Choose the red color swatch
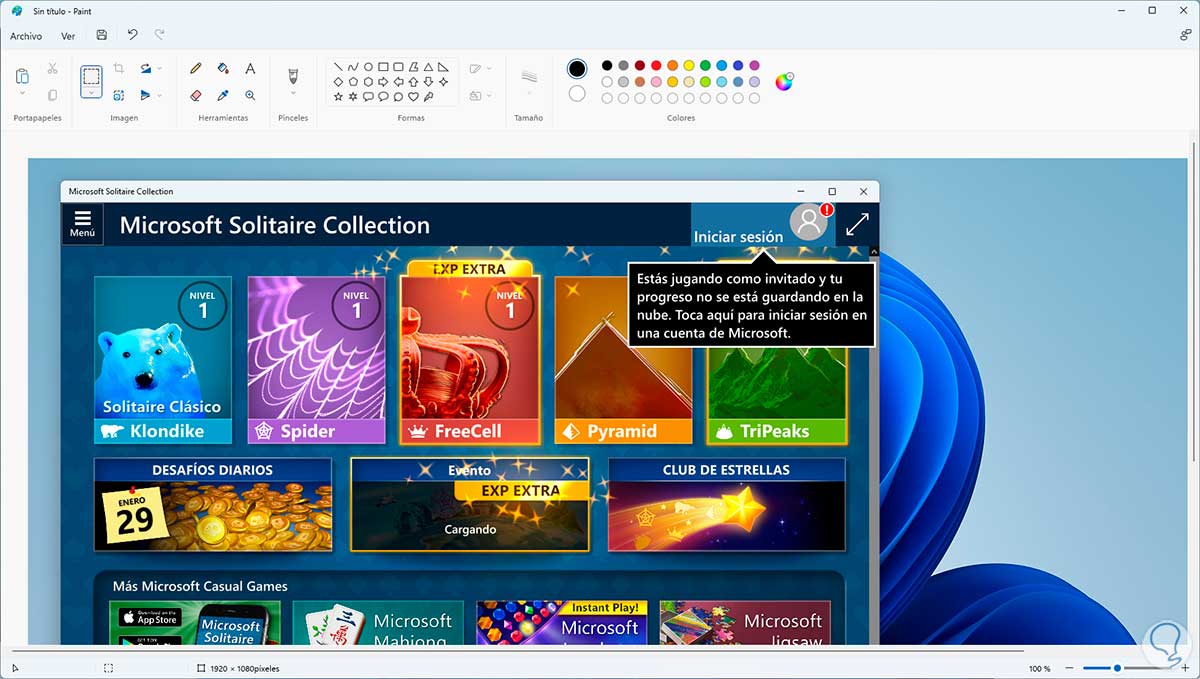This screenshot has height=679, width=1200. [x=656, y=65]
